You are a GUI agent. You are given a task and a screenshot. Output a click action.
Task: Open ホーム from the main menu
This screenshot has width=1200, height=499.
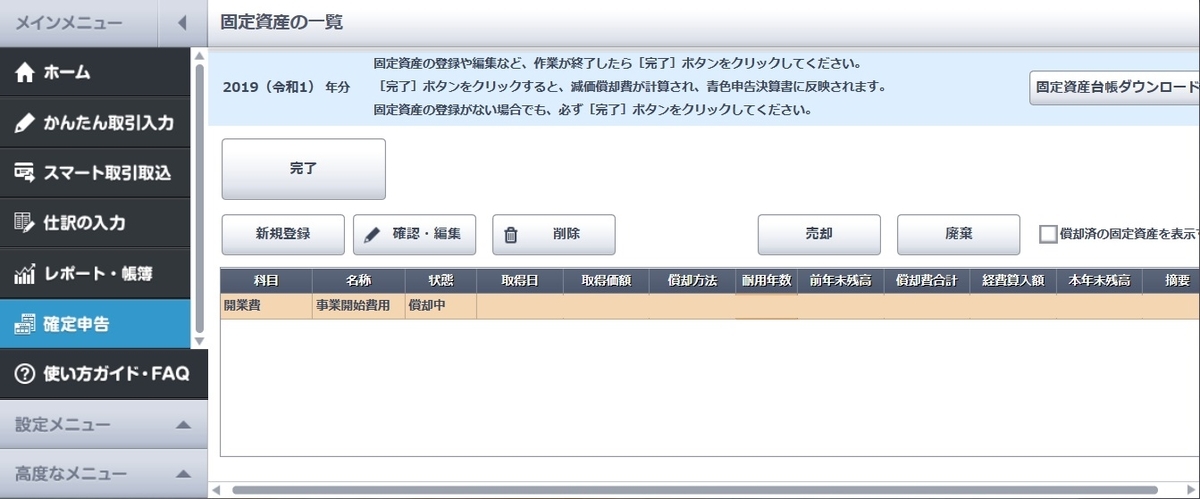point(95,73)
